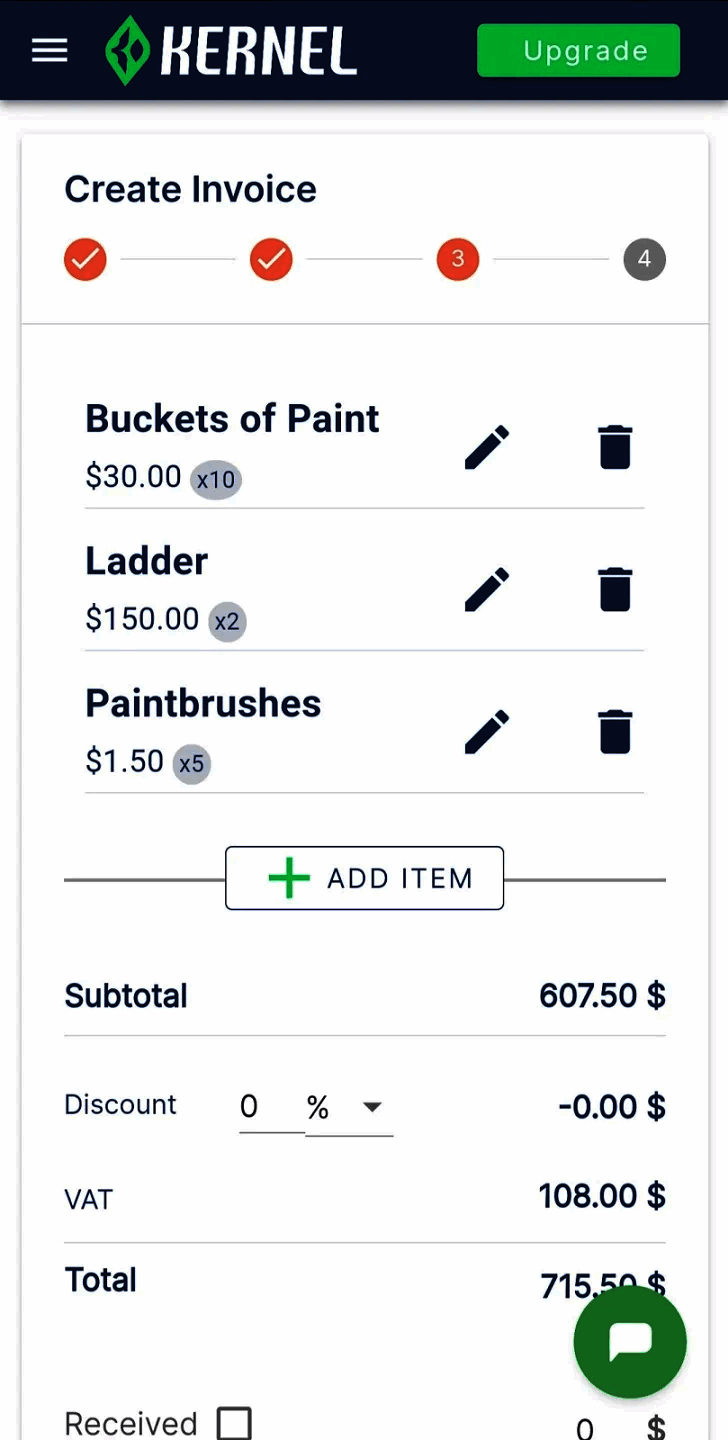Open the discount type percent dropdown
The height and width of the screenshot is (1440, 728).
(349, 1107)
